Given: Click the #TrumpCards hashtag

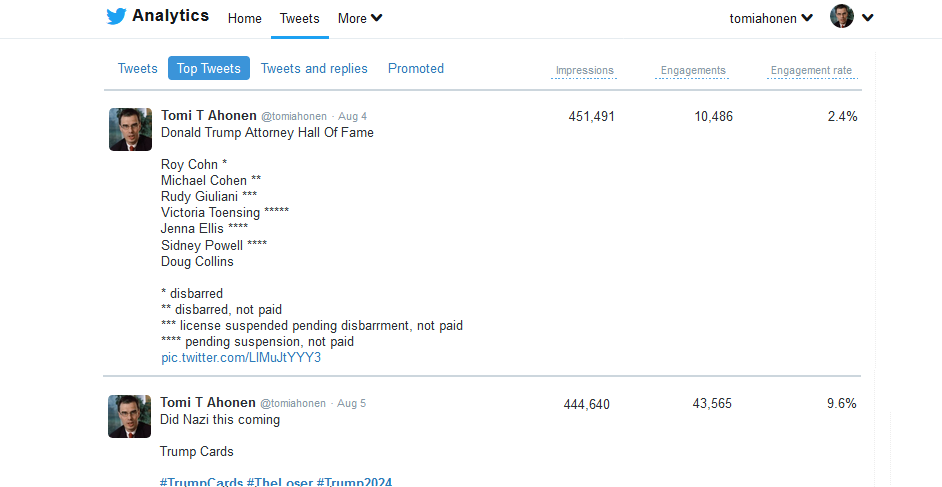Looking at the screenshot, I should [202, 482].
